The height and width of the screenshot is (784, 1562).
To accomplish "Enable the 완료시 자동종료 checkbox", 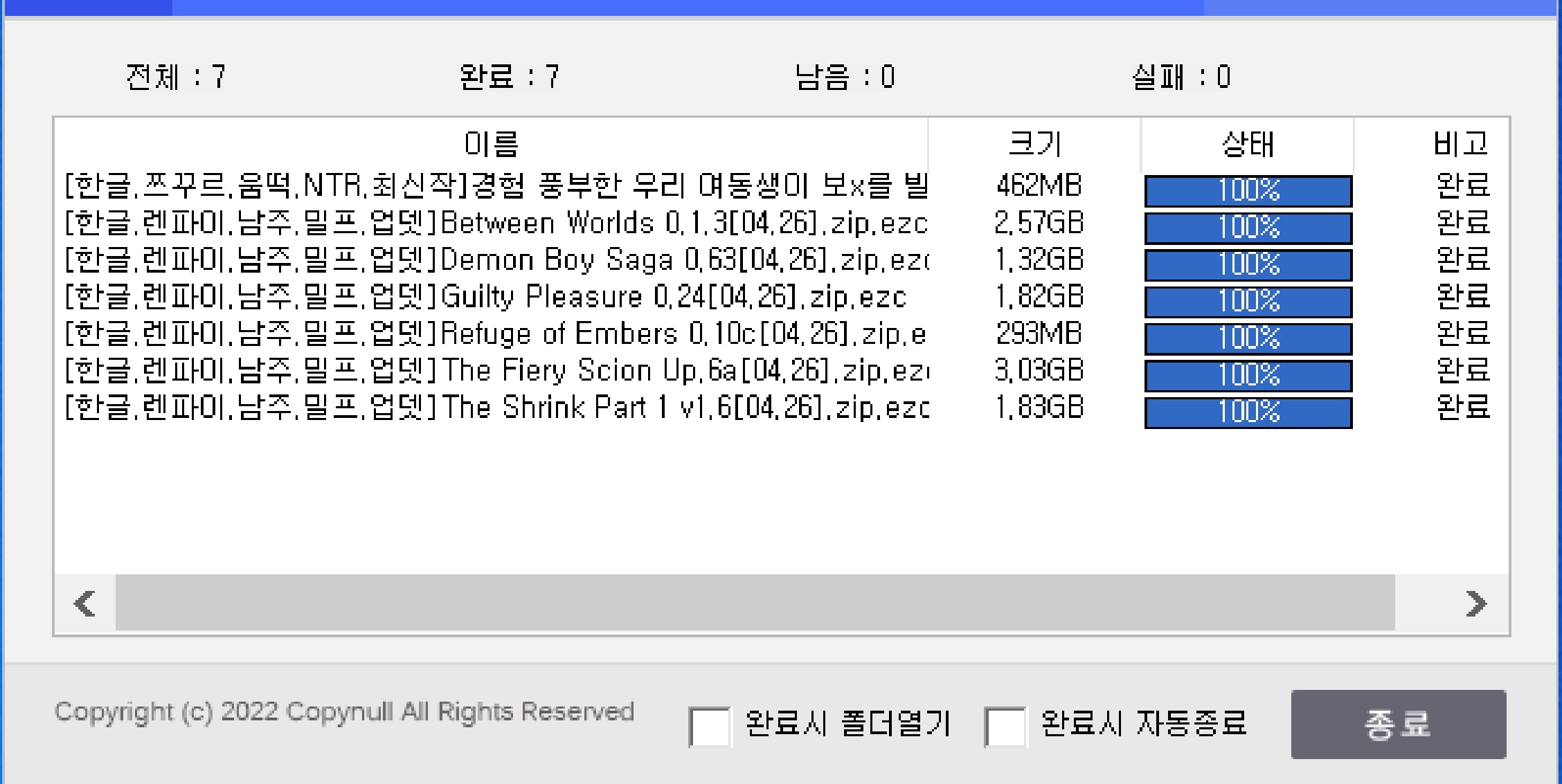I will coord(1005,727).
